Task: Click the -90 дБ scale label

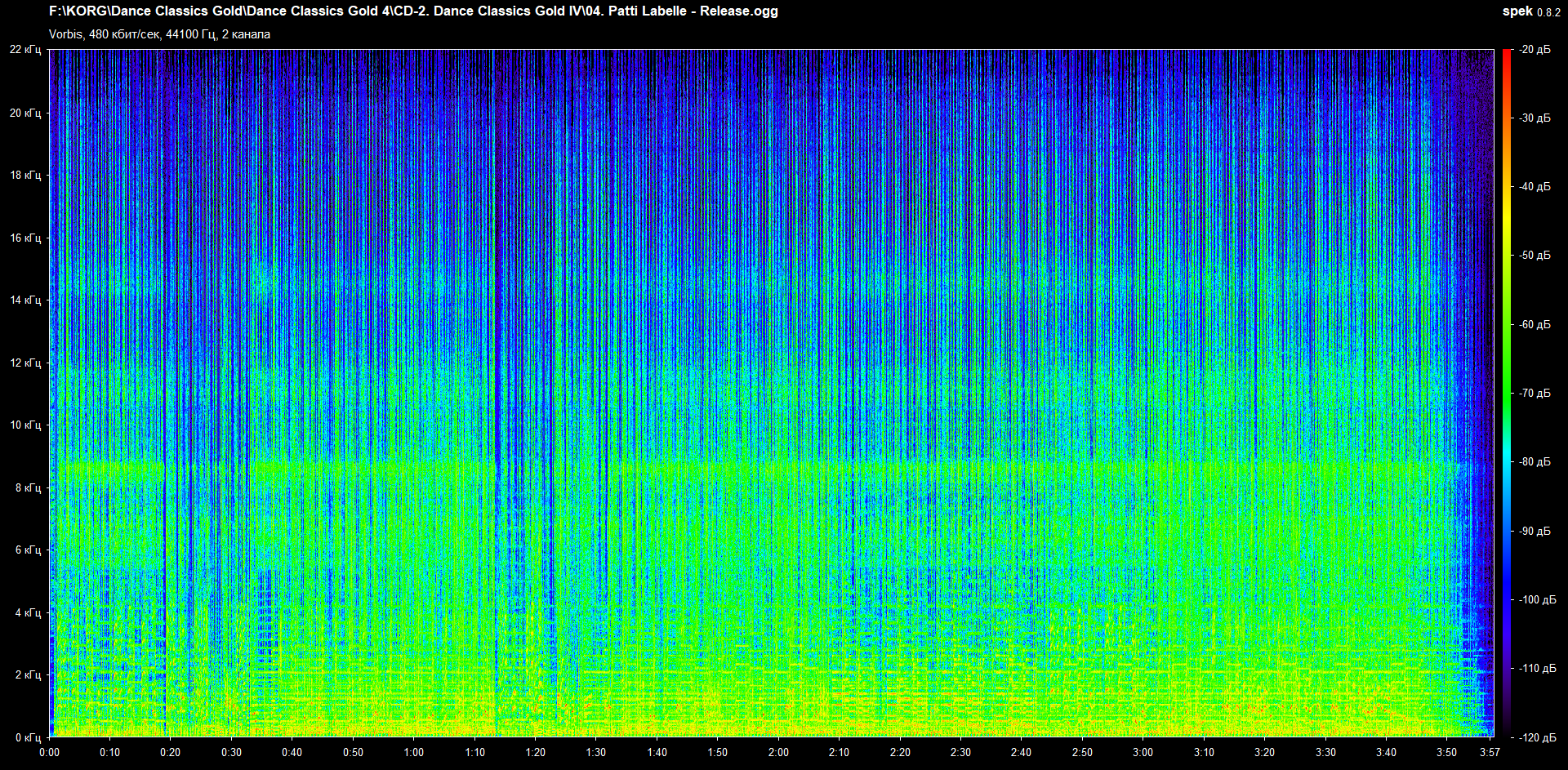Action: pos(1535,531)
